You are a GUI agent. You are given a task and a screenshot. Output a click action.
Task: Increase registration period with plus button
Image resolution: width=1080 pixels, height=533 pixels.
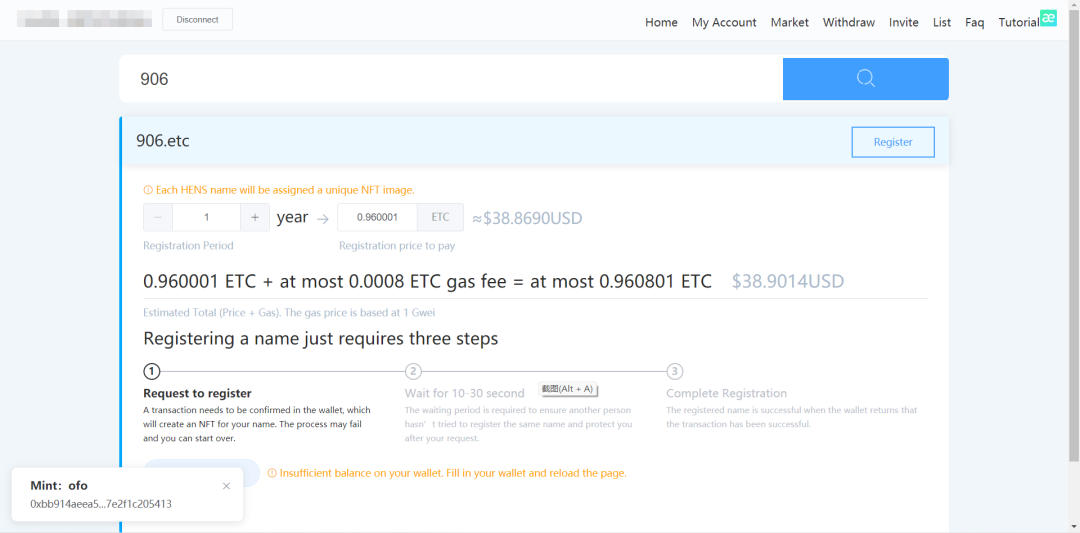pyautogui.click(x=255, y=218)
